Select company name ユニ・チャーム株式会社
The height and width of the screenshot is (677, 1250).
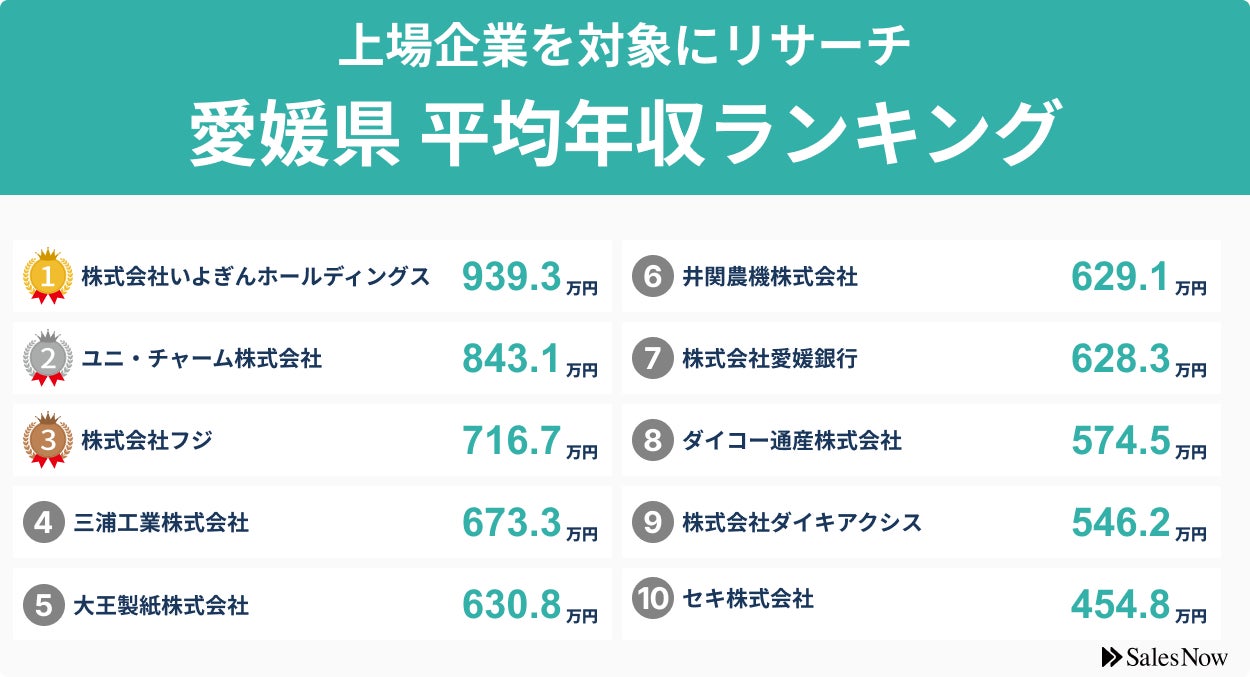202,359
